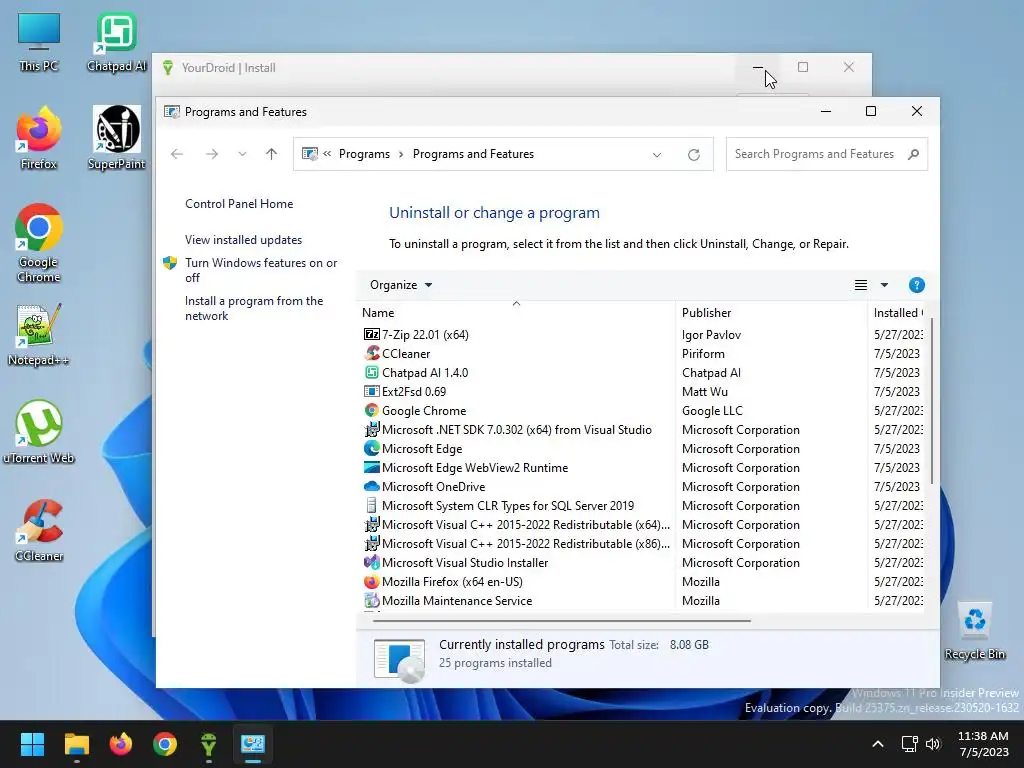
Task: Select the CCleaner desktop shortcut
Action: pyautogui.click(x=39, y=530)
